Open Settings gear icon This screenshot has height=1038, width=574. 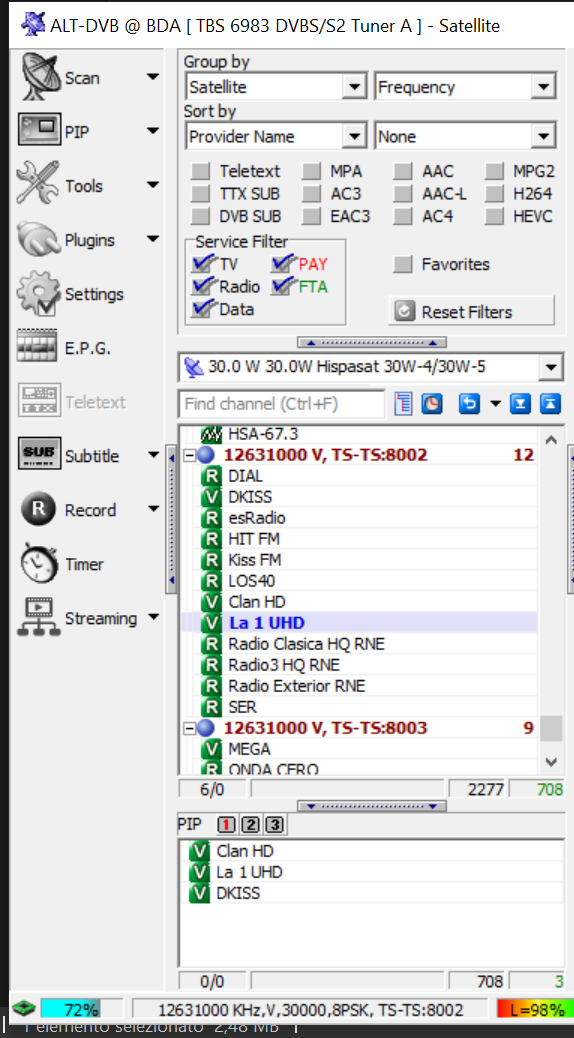39,294
